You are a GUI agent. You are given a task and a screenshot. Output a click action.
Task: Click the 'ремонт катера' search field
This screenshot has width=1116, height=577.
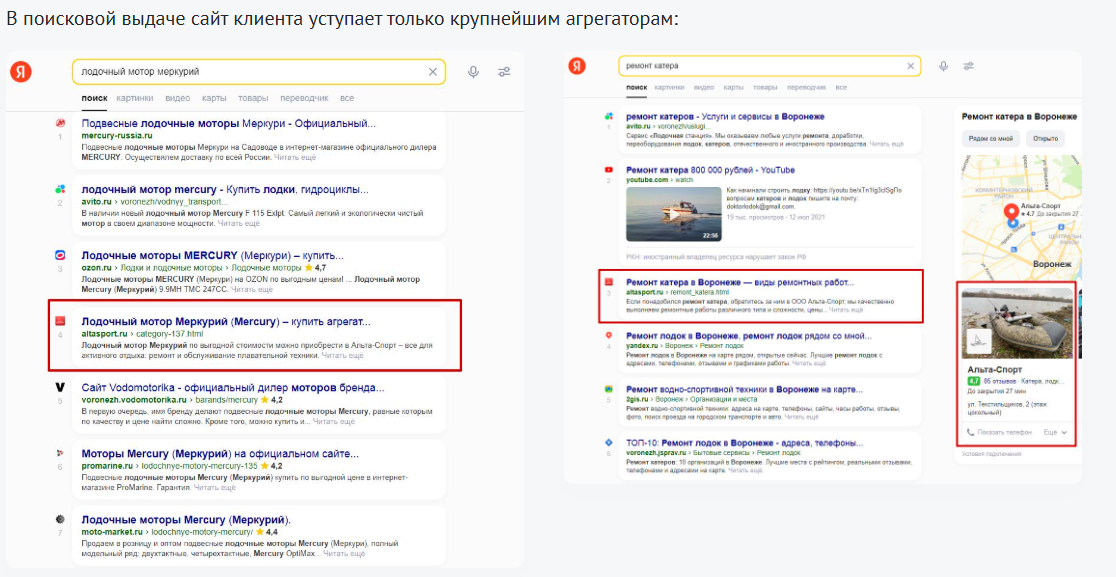769,66
